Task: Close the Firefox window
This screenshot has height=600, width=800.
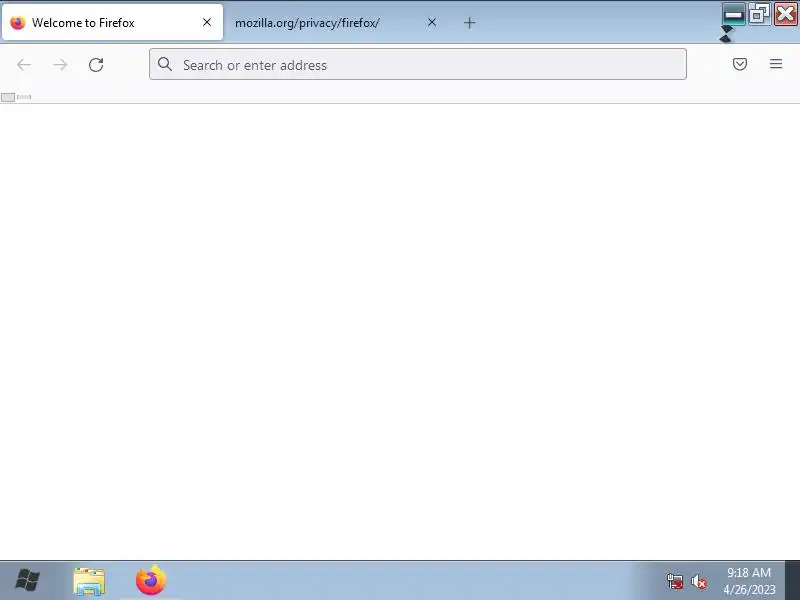Action: click(786, 14)
